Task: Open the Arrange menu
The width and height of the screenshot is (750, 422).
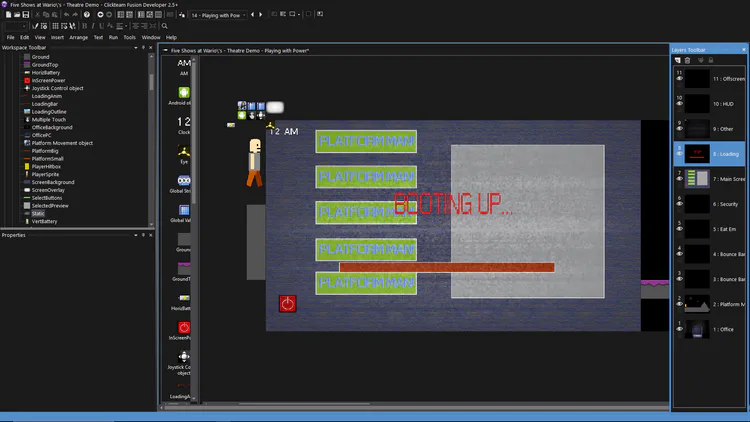Action: 78,37
